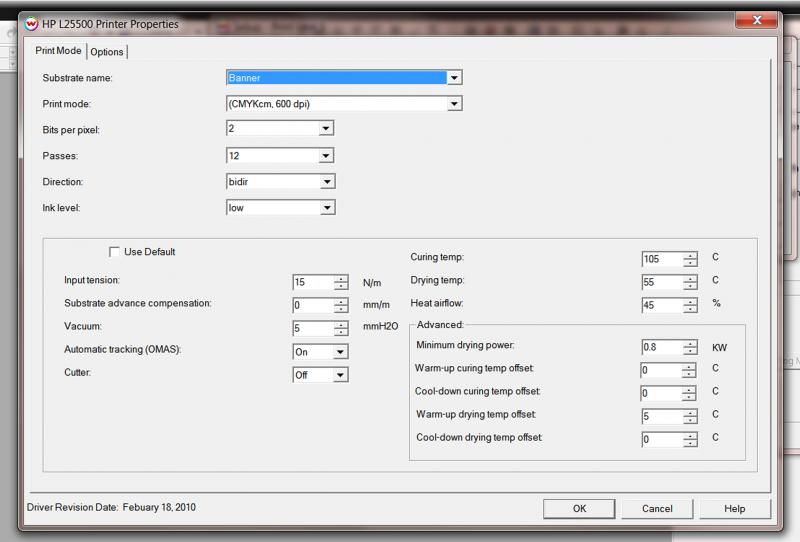Increase Substrate advance compensation with up arrow
This screenshot has width=800, height=542.
click(341, 302)
